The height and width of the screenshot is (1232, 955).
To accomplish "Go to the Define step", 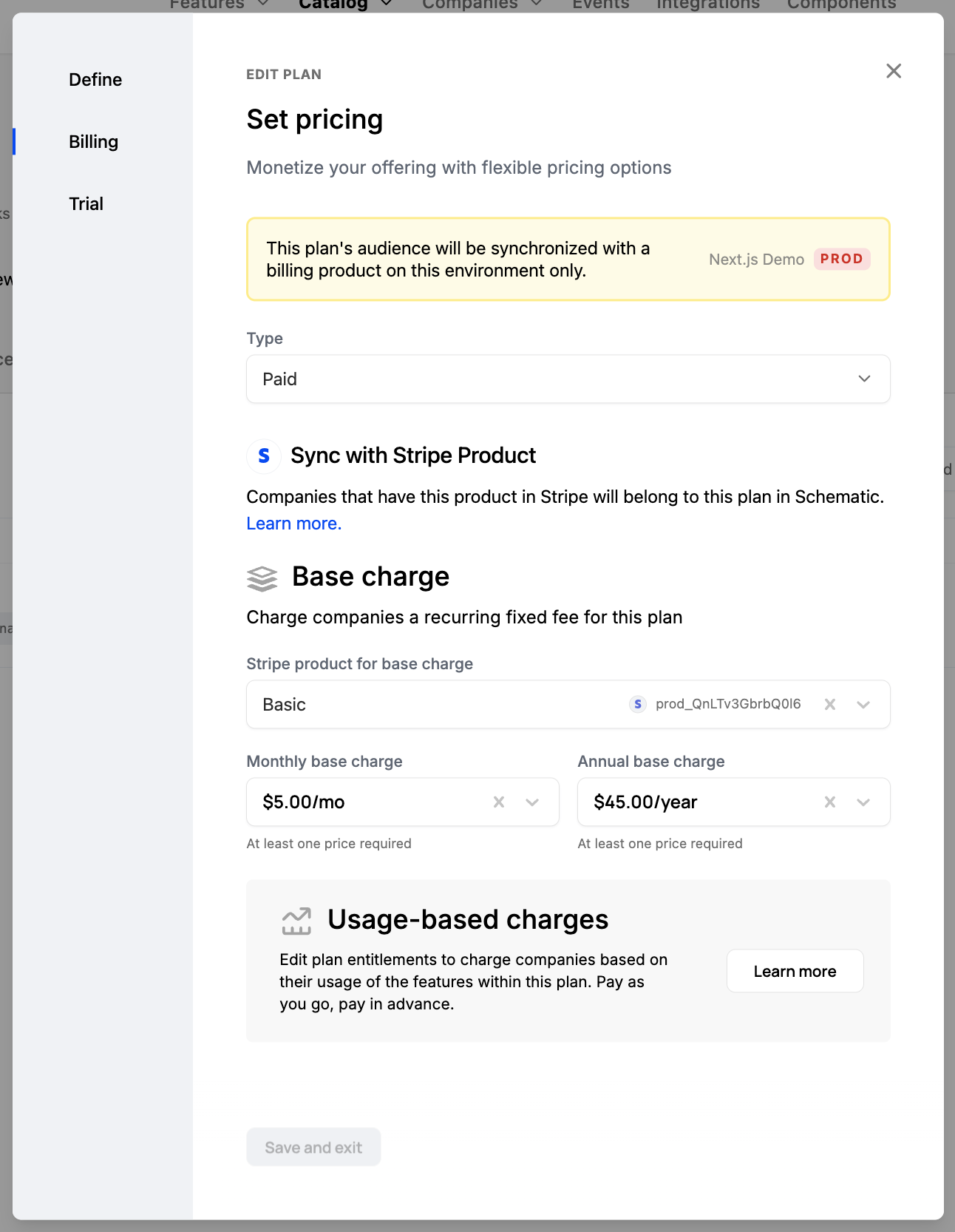I will tap(95, 80).
